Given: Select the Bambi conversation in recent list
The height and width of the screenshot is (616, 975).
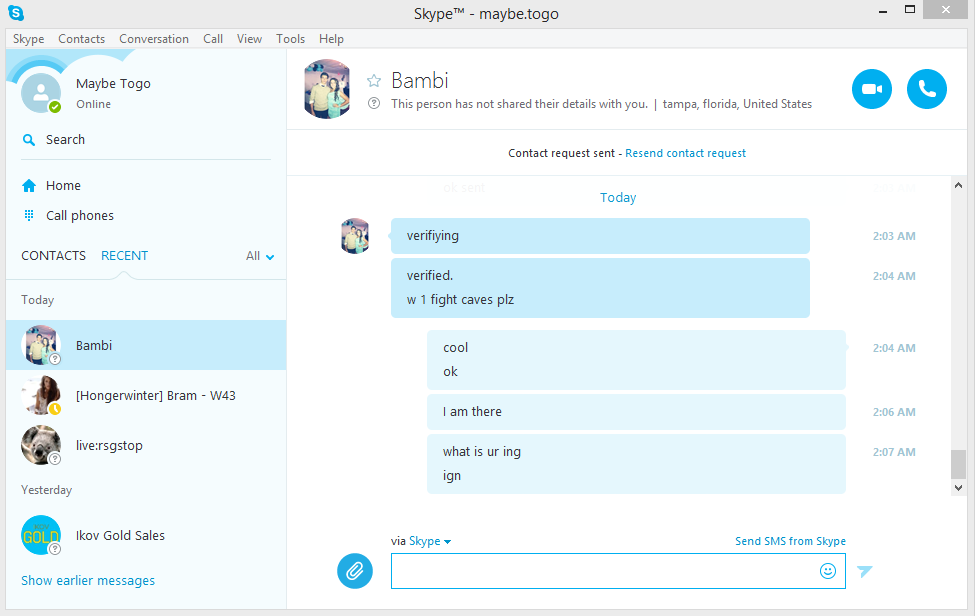Looking at the screenshot, I should point(146,345).
